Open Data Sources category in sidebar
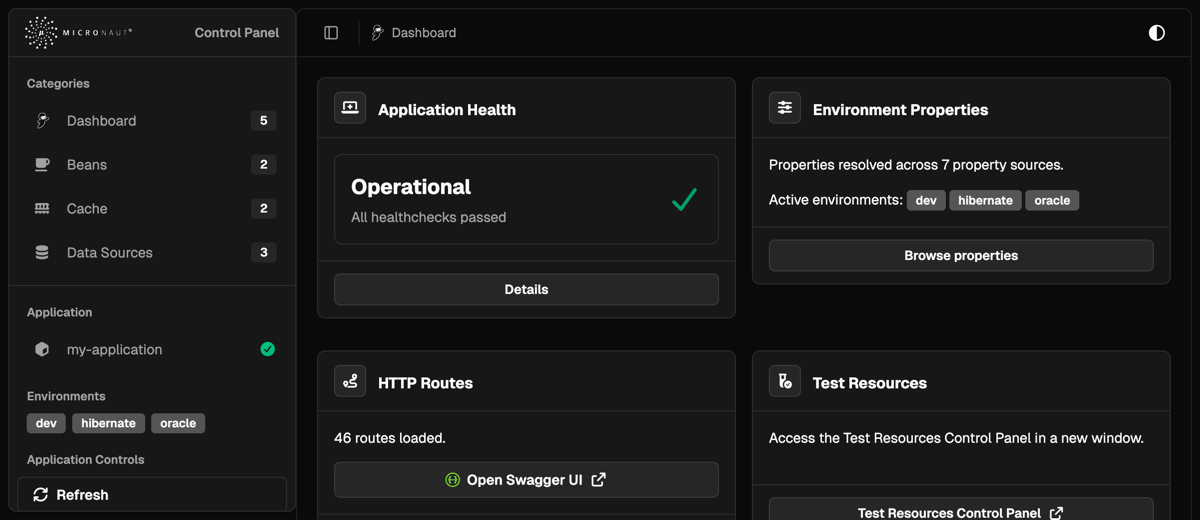Screen dimensions: 1200x520 [151, 253]
